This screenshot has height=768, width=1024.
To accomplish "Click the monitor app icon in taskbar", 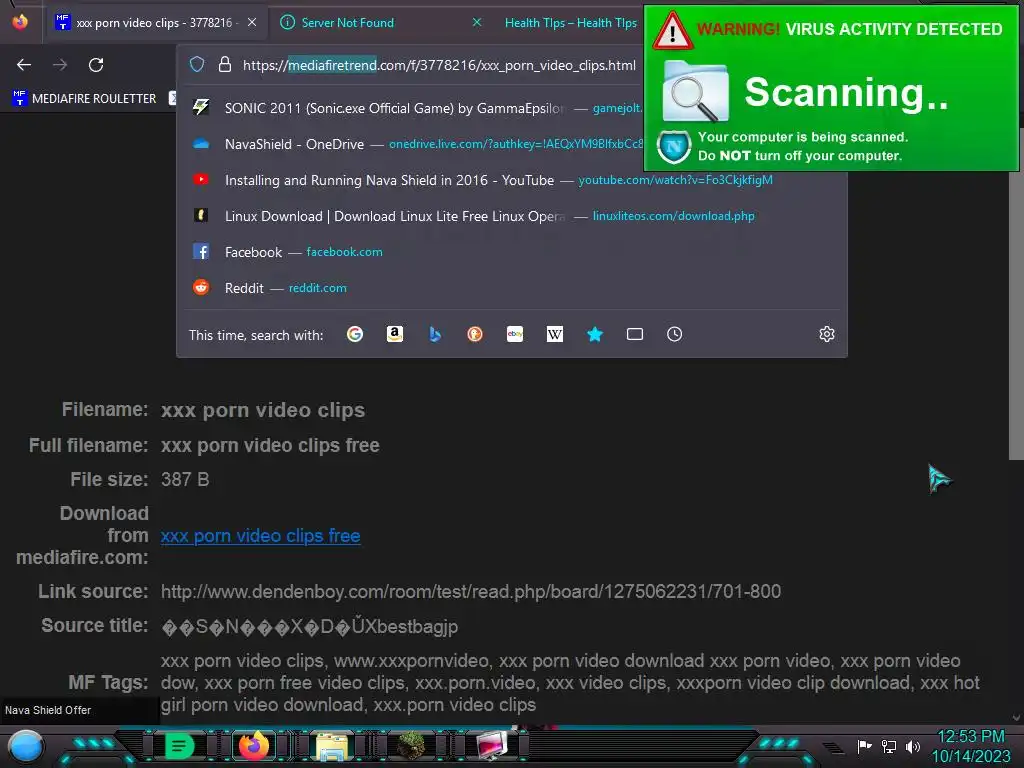I will 492,745.
